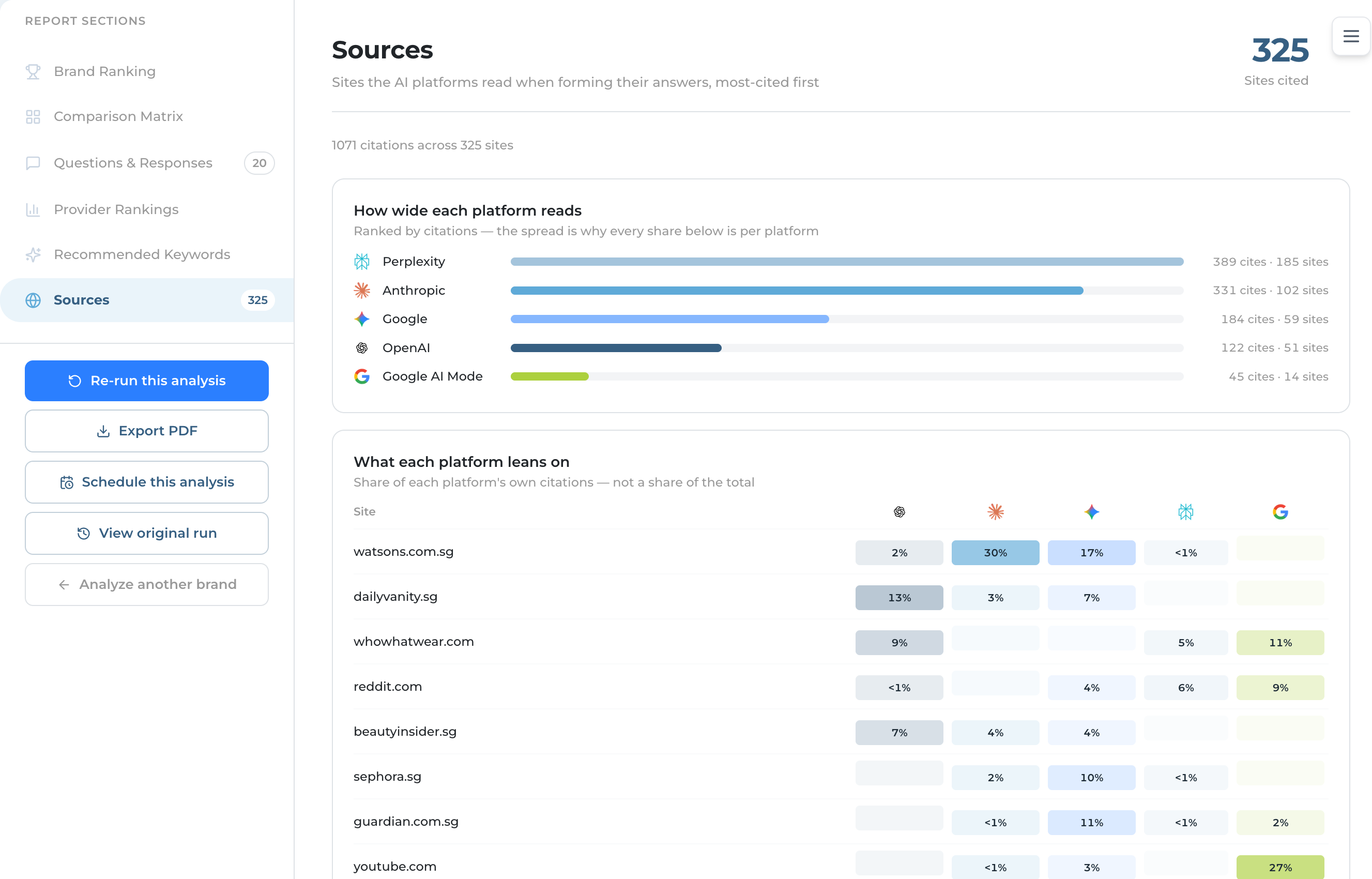Go to Questions & Responses section

tap(147, 163)
